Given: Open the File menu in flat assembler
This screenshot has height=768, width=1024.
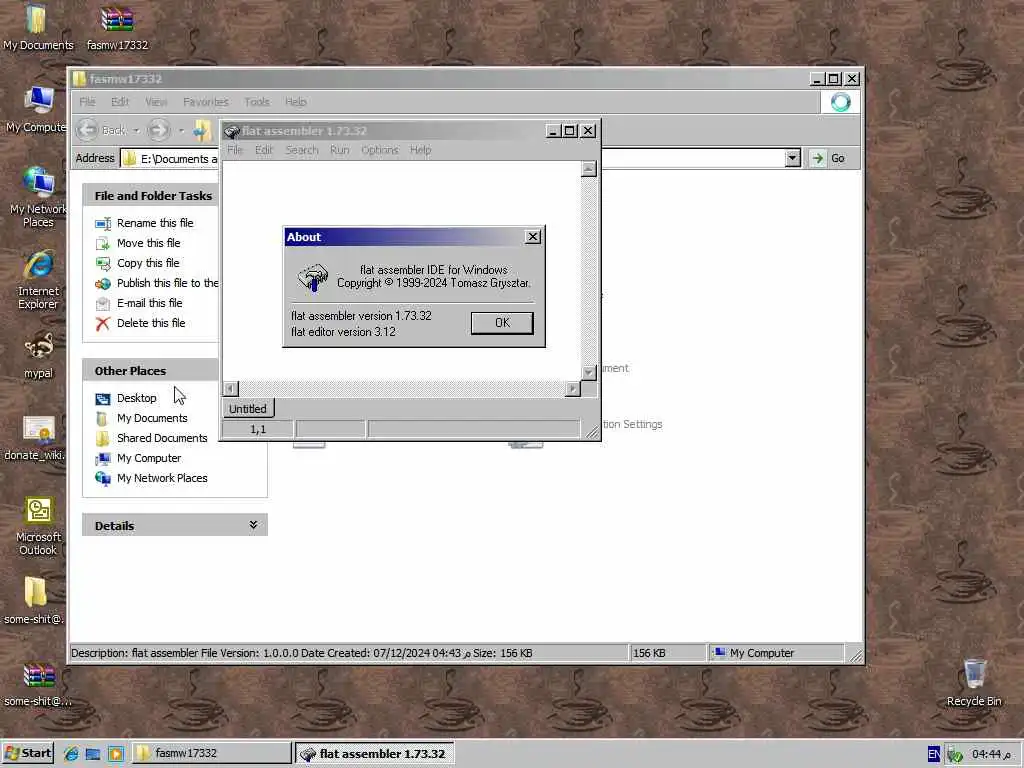Looking at the screenshot, I should (234, 150).
